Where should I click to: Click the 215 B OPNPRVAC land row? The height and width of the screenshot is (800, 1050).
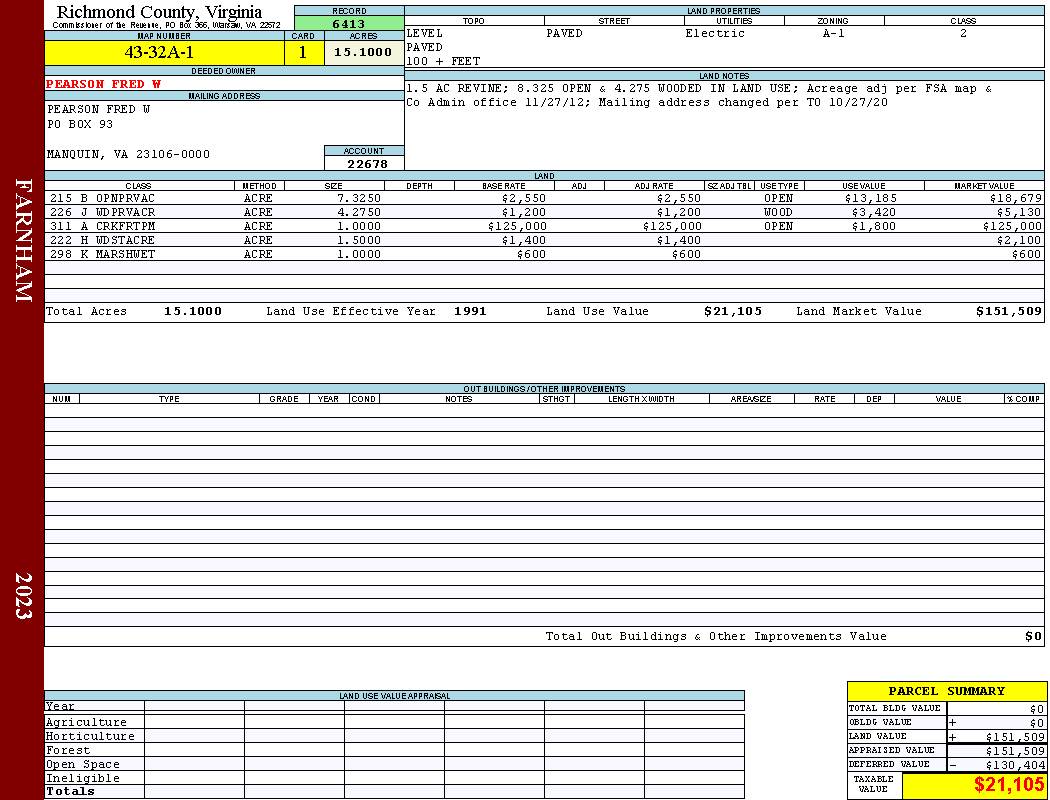click(x=544, y=199)
